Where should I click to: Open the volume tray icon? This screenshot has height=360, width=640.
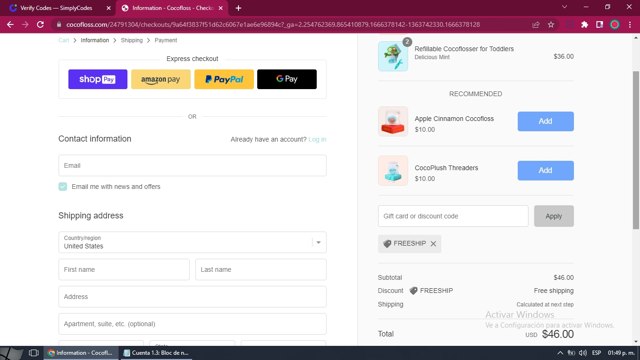[x=583, y=353]
